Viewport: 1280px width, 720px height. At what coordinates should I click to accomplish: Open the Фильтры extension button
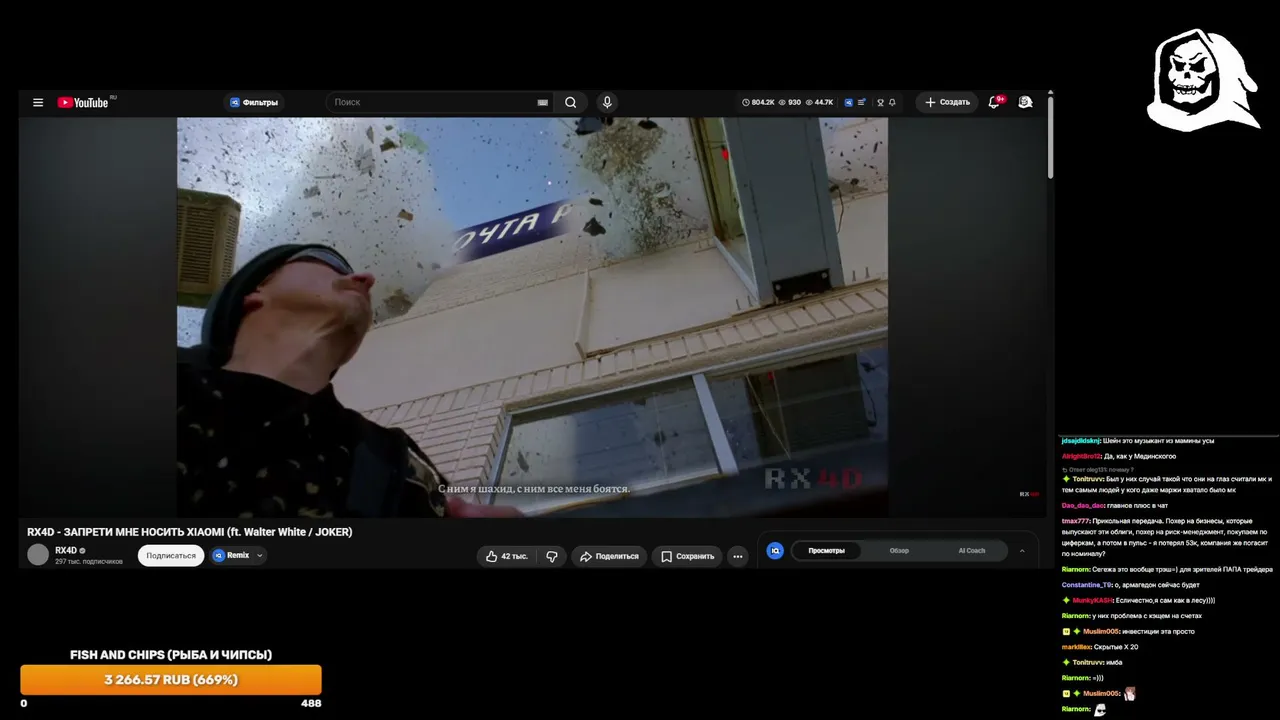click(253, 102)
